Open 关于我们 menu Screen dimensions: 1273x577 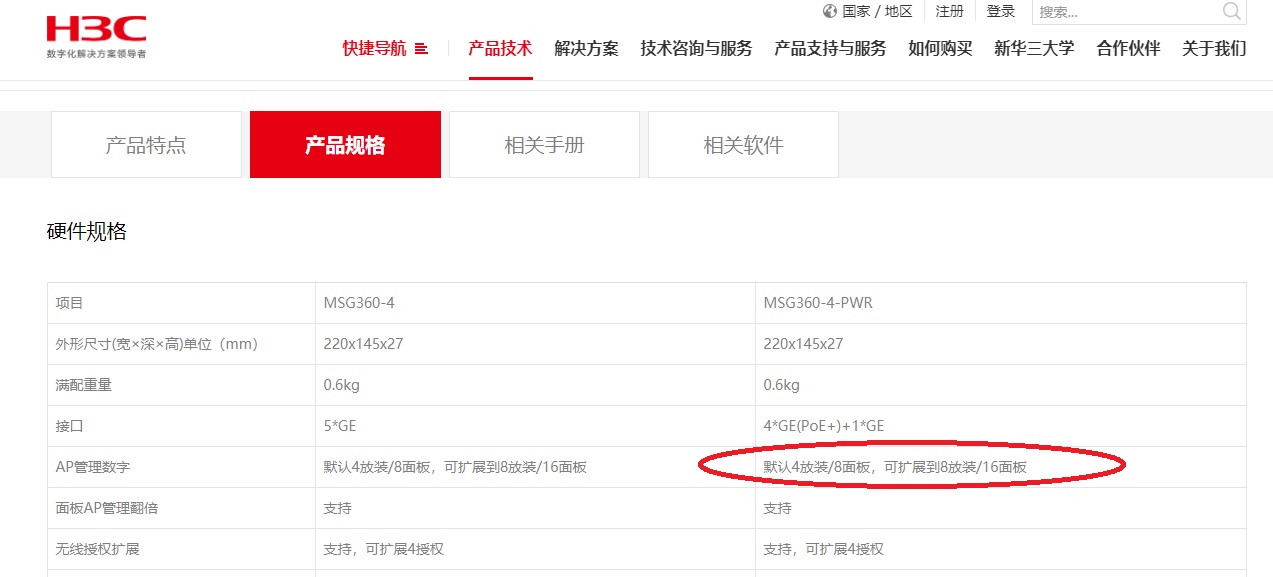(x=1214, y=48)
